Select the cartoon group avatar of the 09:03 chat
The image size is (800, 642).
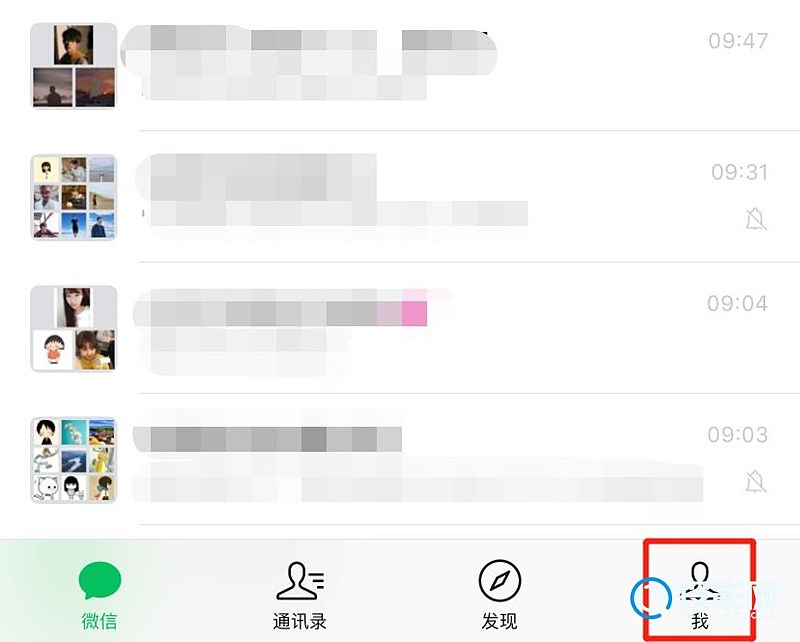point(74,460)
